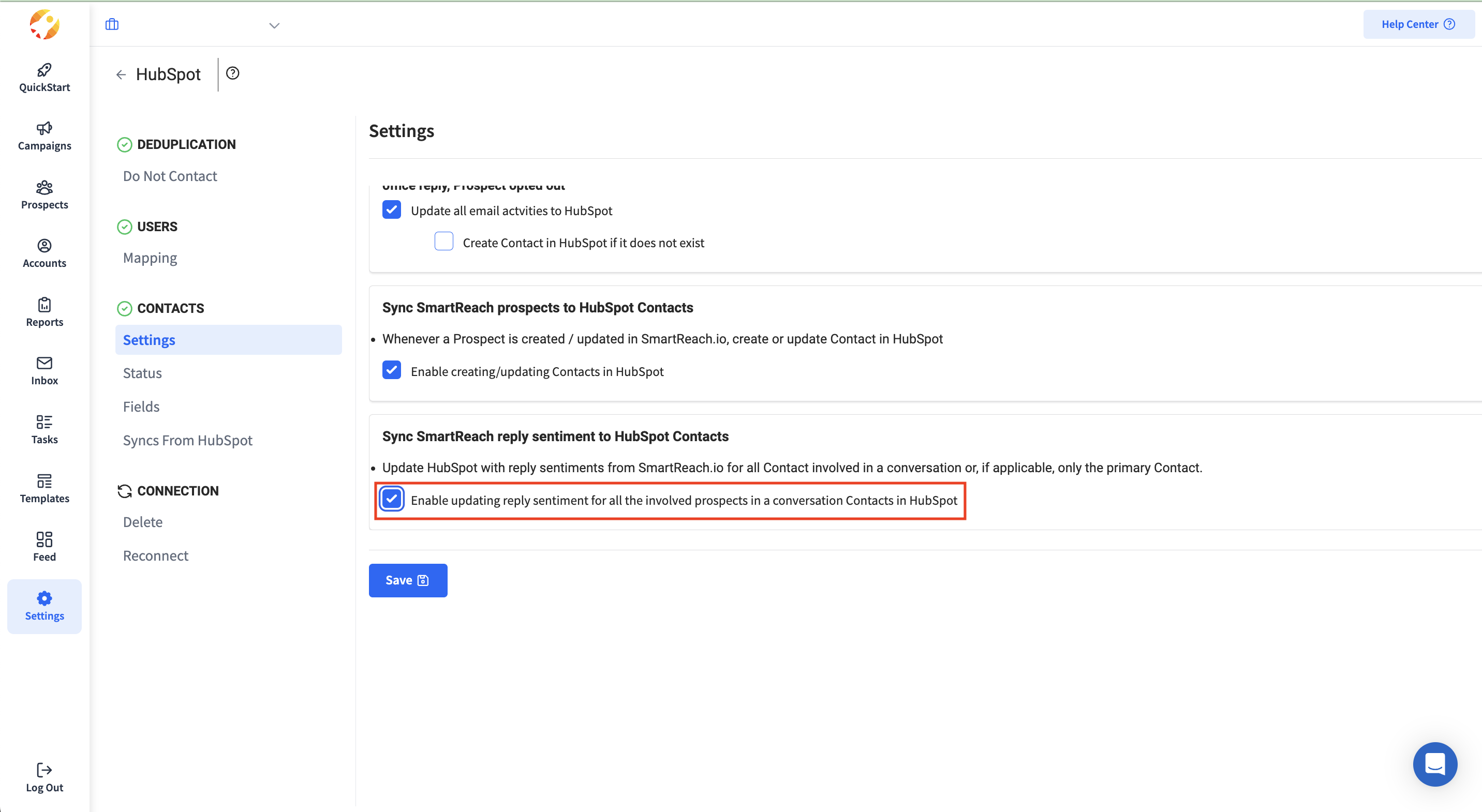1482x812 pixels.
Task: Click the briefcase team icon in header
Action: coord(112,24)
